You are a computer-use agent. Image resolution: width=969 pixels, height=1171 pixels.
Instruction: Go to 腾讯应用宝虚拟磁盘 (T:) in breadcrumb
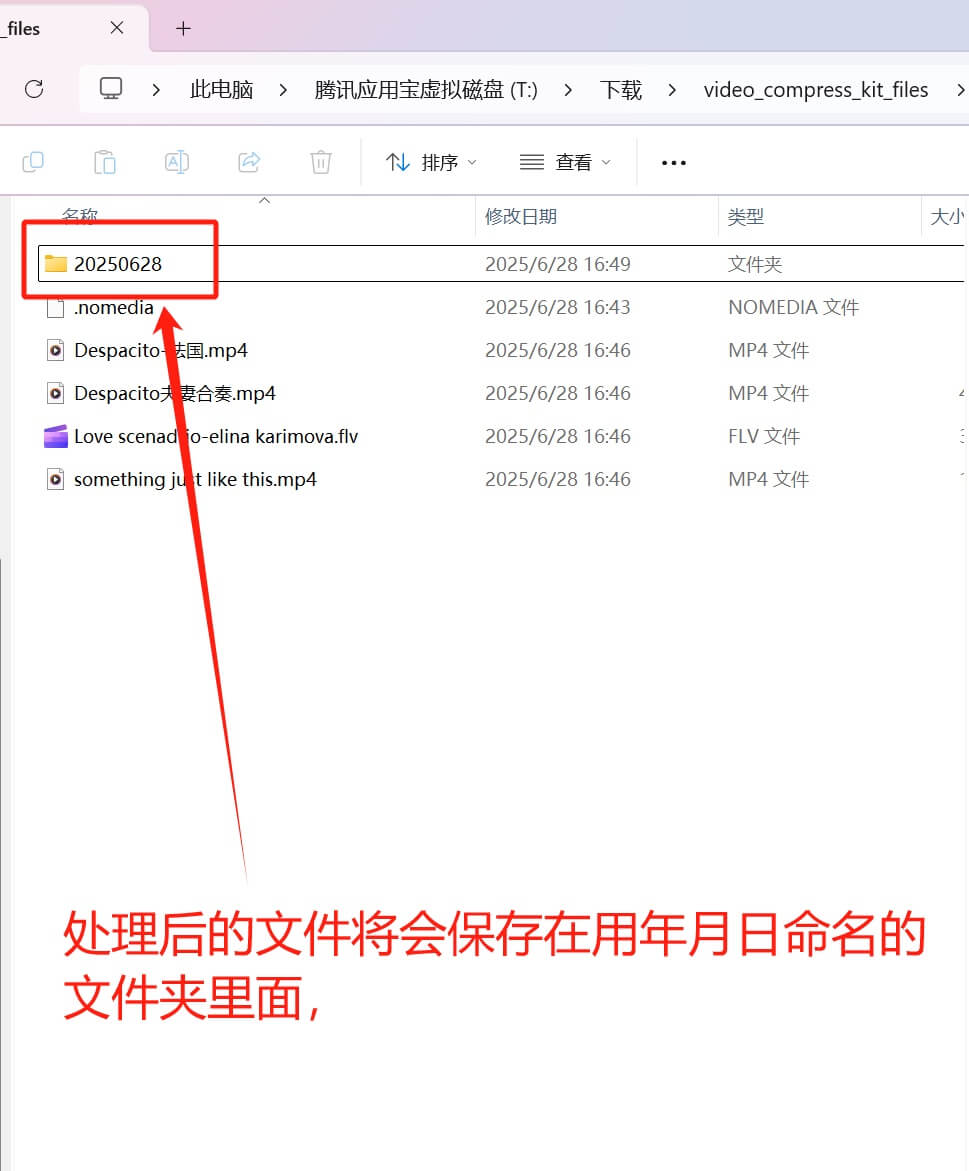[x=426, y=90]
